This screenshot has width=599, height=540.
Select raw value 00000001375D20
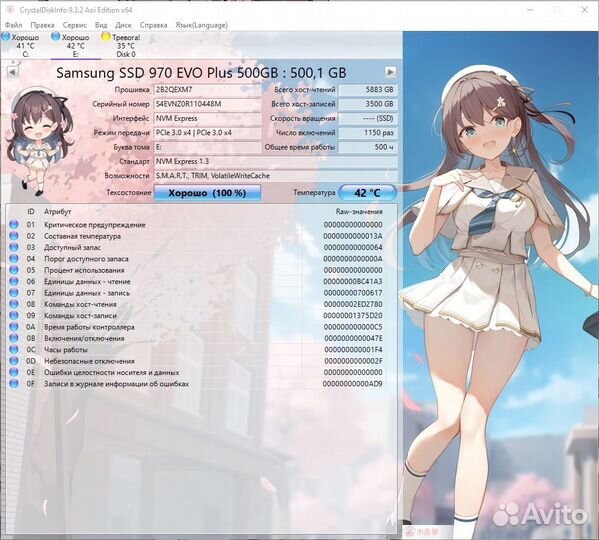[353, 315]
